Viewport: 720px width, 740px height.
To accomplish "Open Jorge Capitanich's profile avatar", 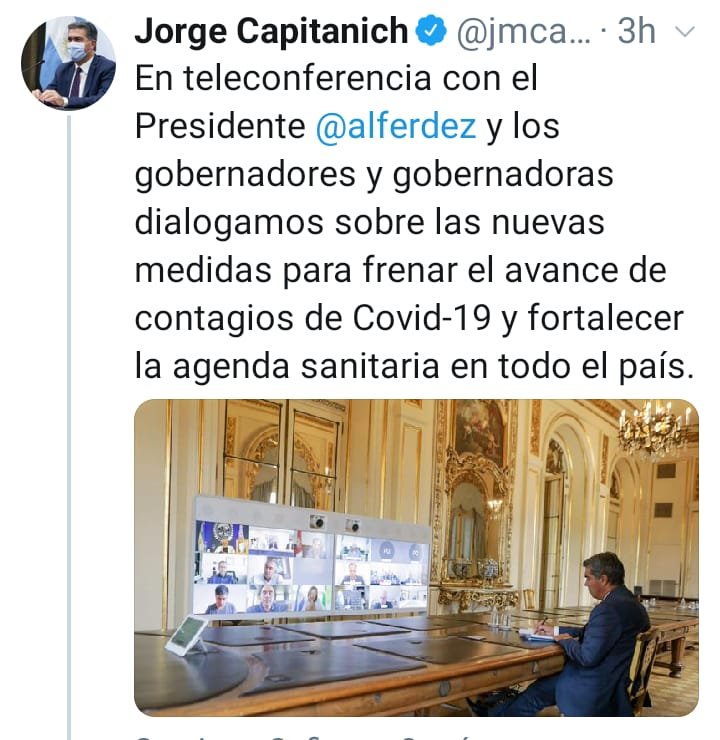I will [68, 64].
